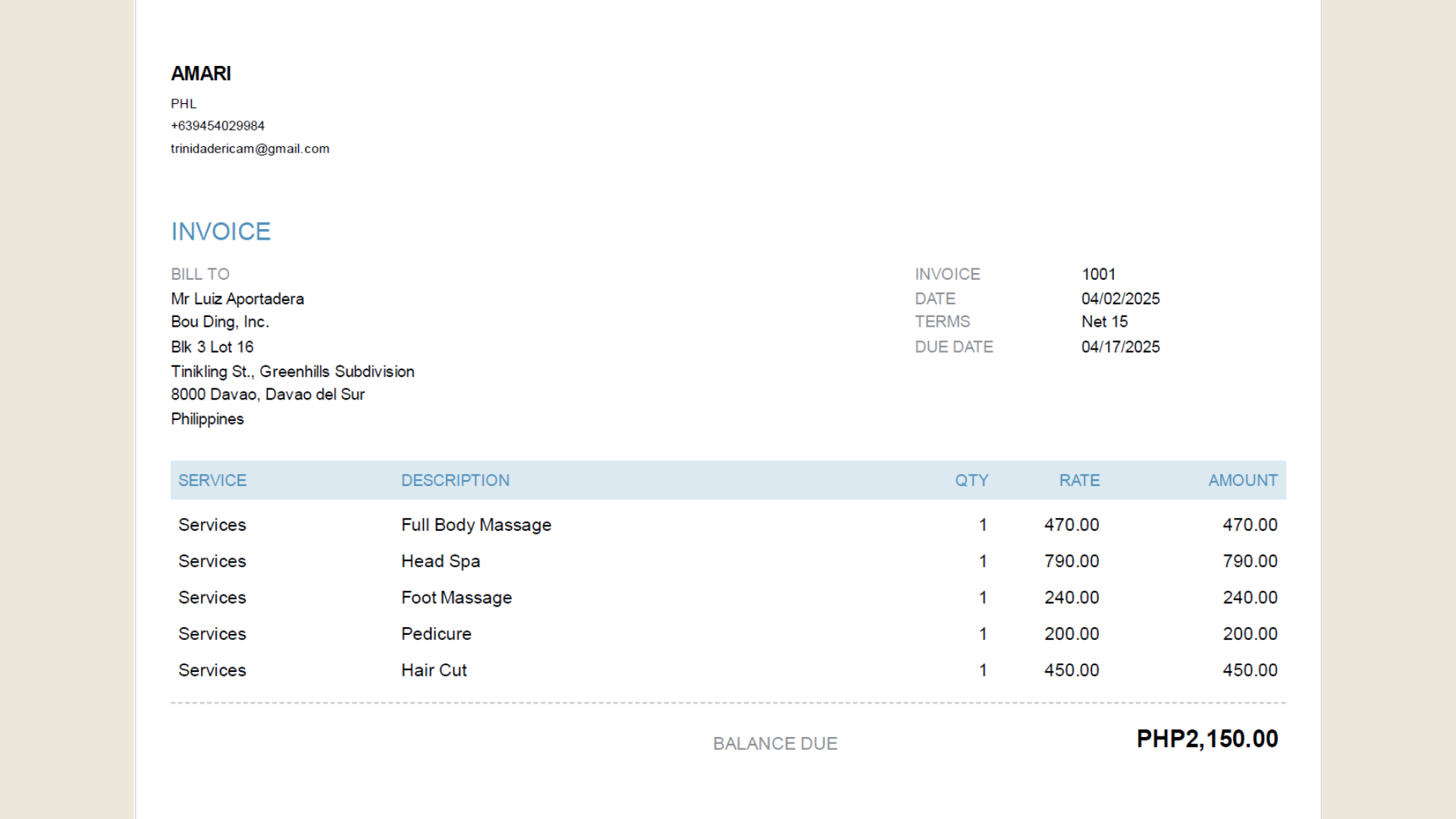Click the Net 15 terms value
The image size is (1456, 819).
[x=1105, y=322]
